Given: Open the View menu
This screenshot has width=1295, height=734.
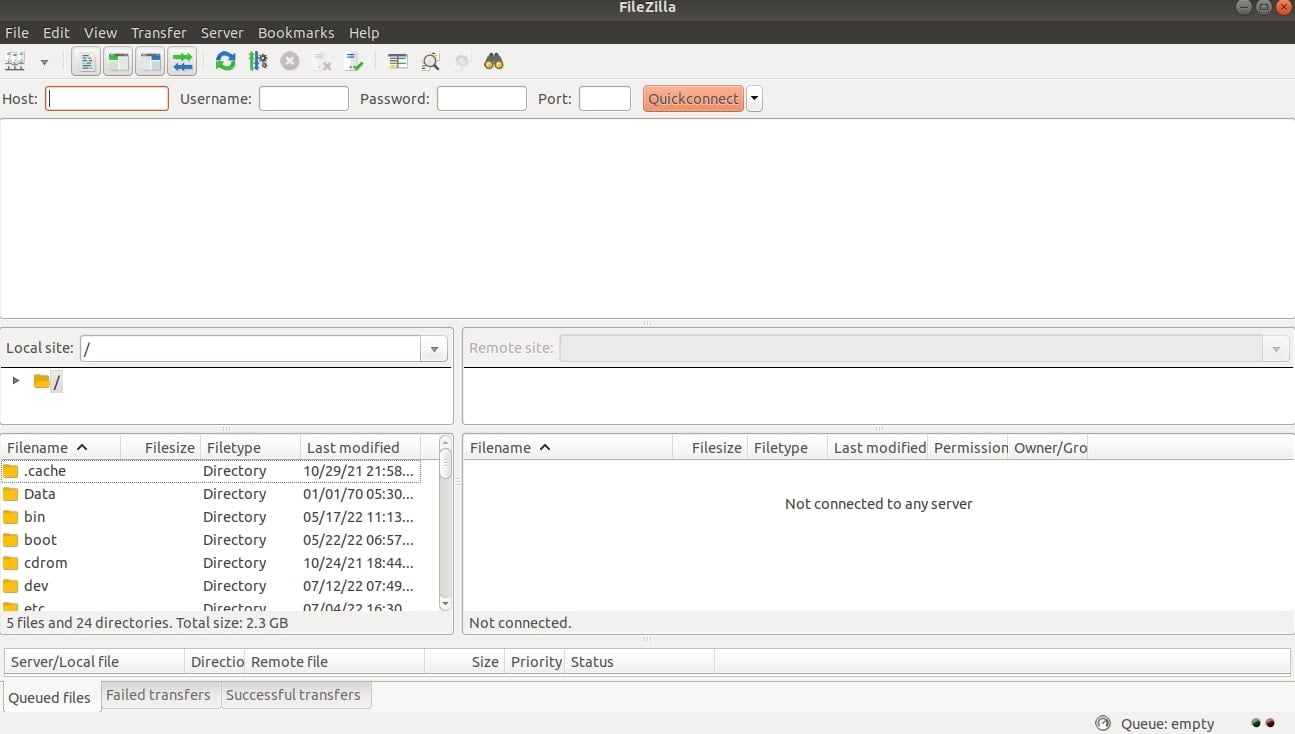Looking at the screenshot, I should pyautogui.click(x=100, y=32).
